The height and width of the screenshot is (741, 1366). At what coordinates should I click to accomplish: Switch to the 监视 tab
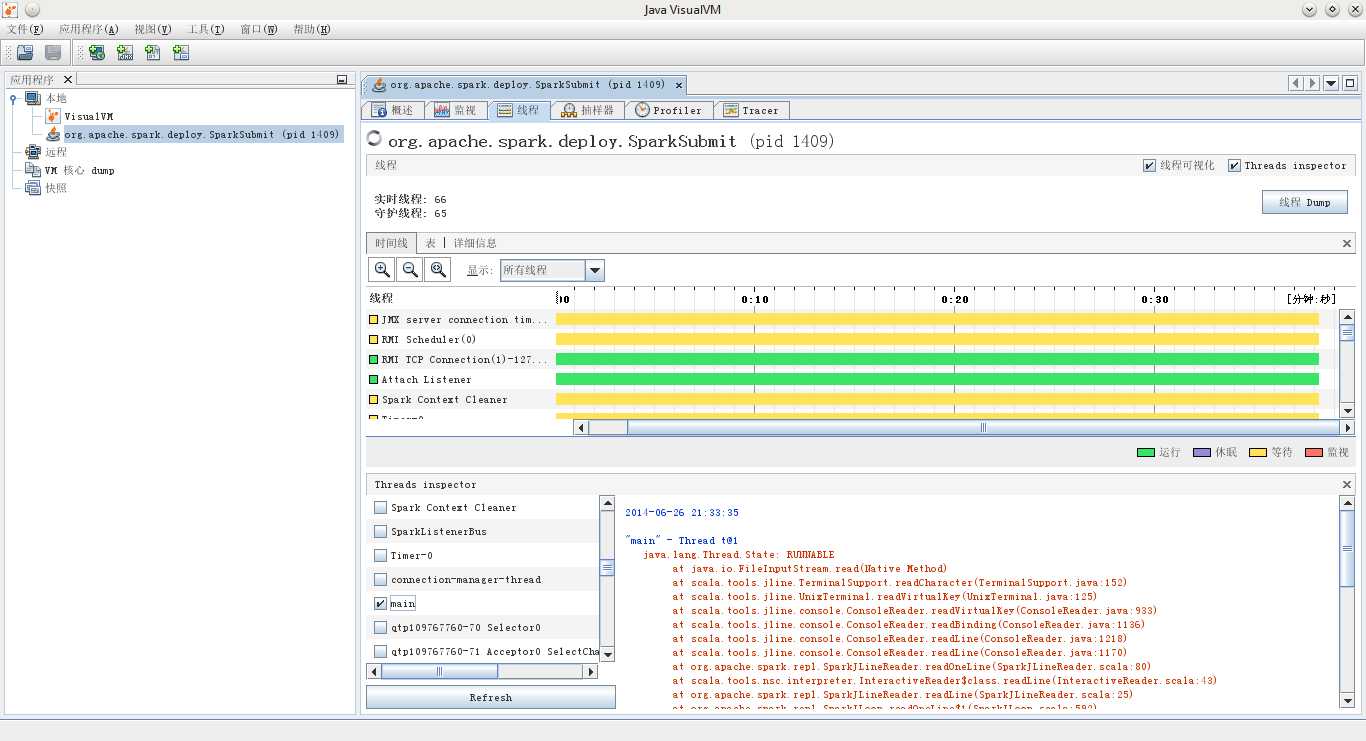(x=456, y=110)
